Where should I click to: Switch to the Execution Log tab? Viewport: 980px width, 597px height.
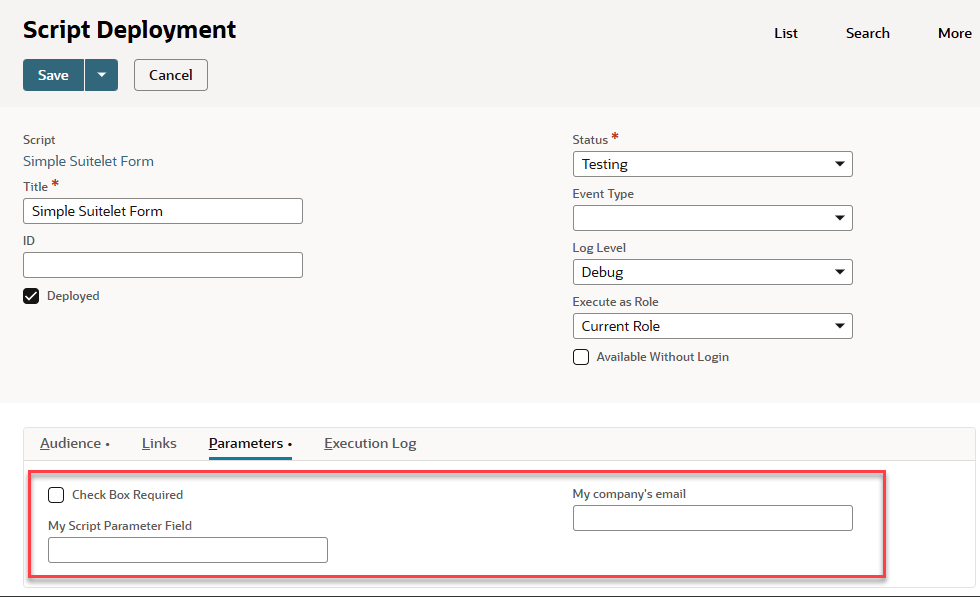coord(370,443)
